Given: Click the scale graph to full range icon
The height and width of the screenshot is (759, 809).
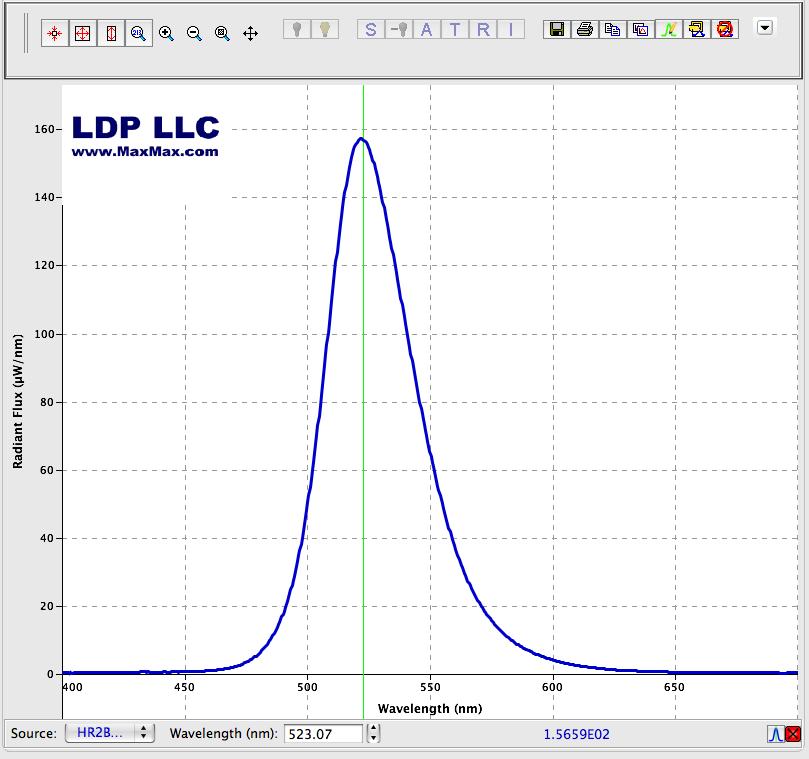Looking at the screenshot, I should [x=83, y=34].
